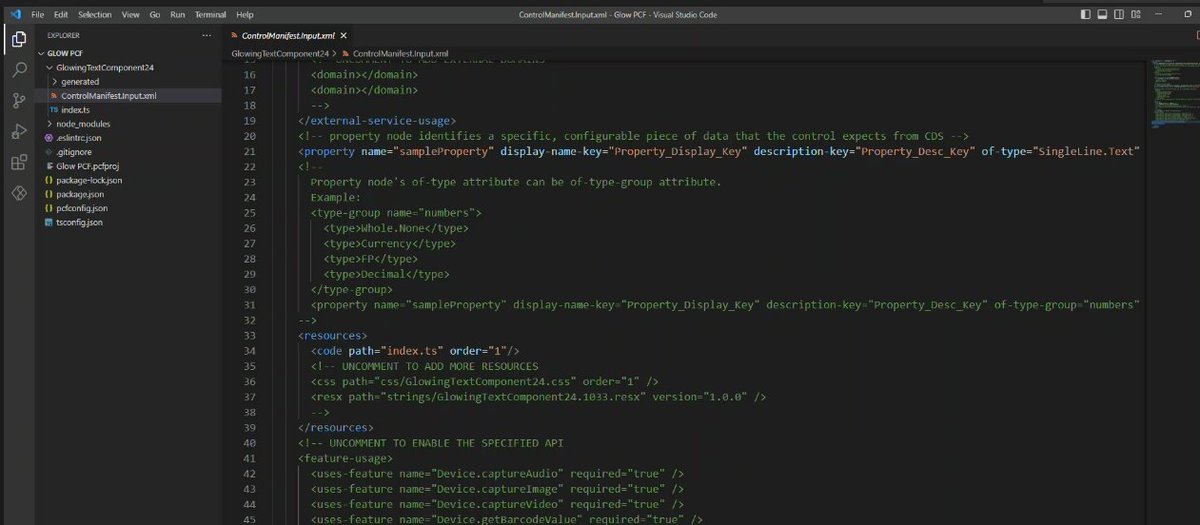This screenshot has height=525, width=1200.
Task: Click the git icon beside .gitignore
Action: [x=48, y=152]
